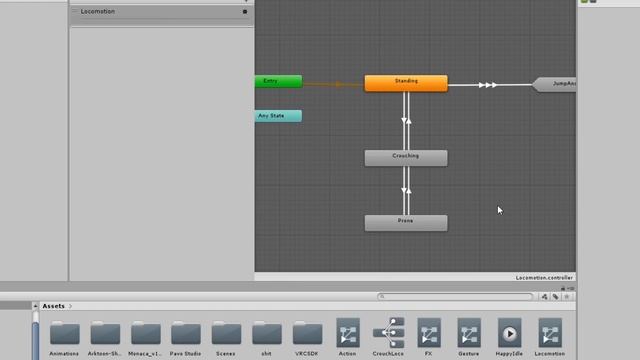Open the Animations folder
Screen dimensions: 640x360
[x=64, y=338]
